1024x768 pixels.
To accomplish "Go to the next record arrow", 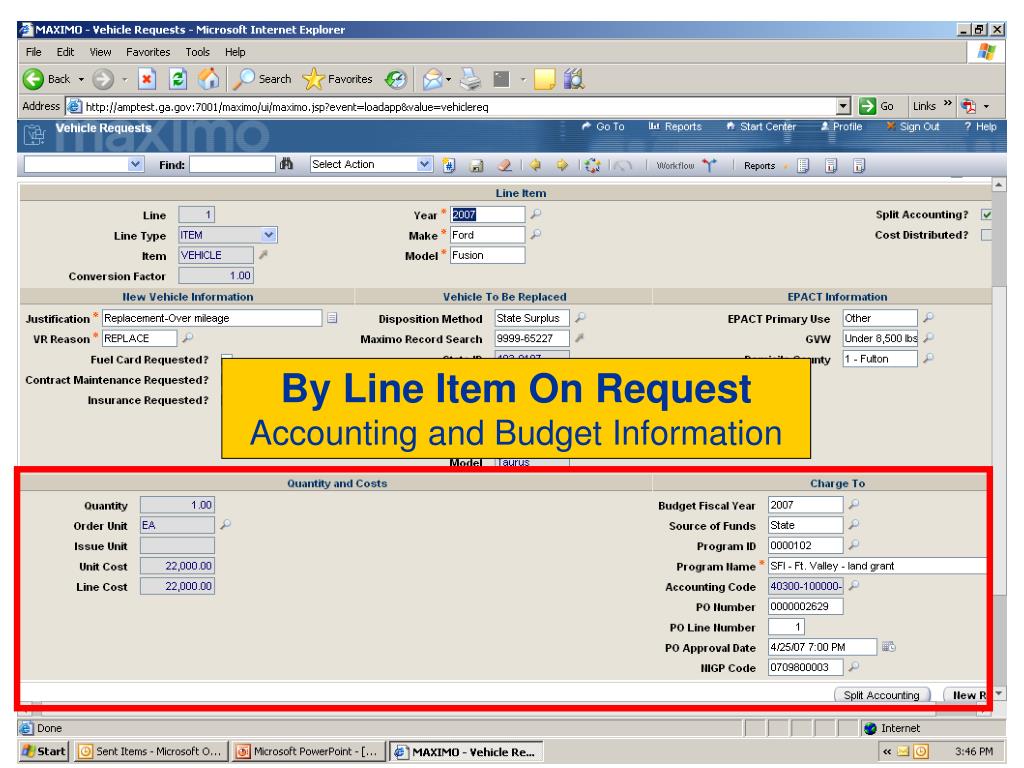I will coord(562,165).
